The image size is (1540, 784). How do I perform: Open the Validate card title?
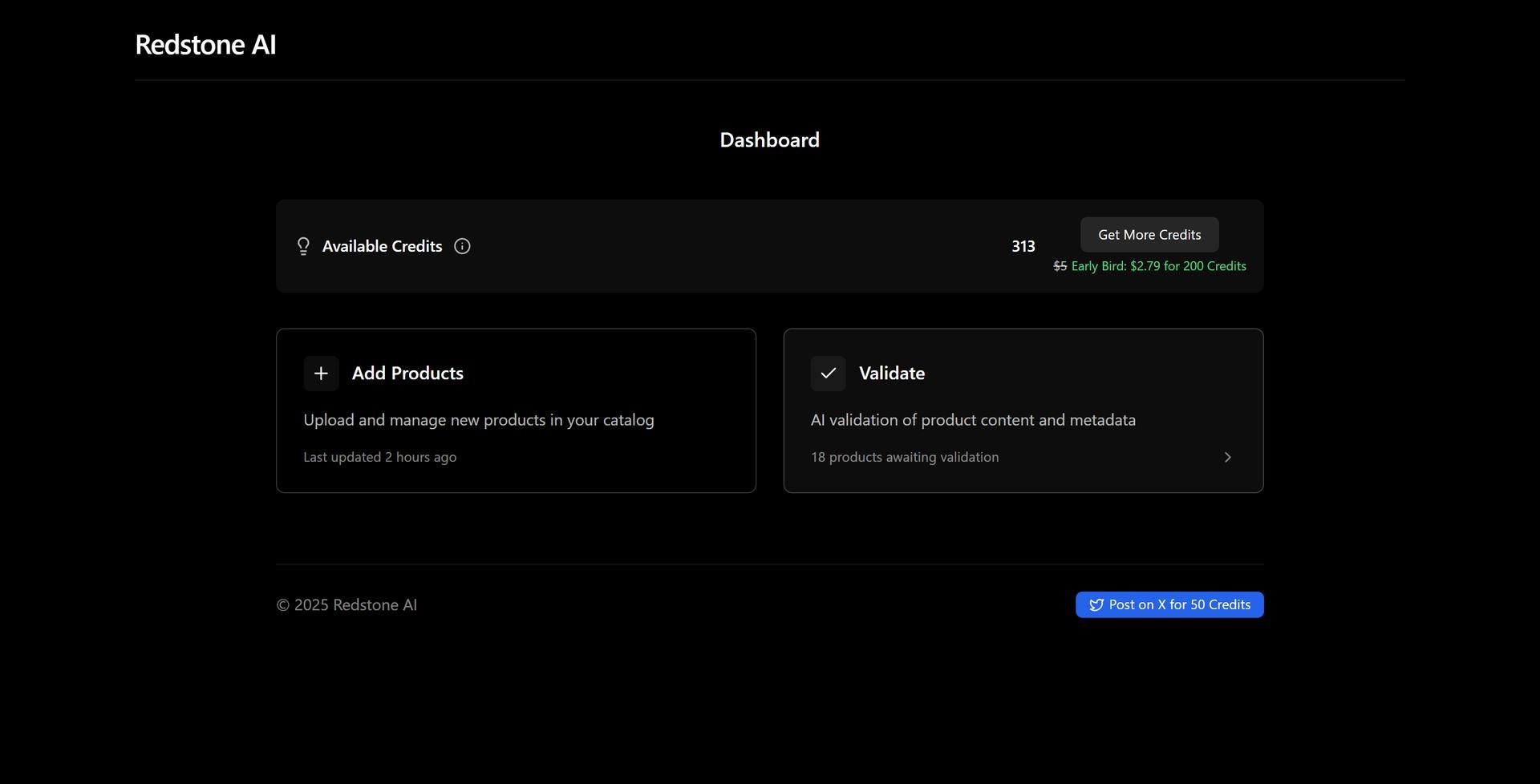point(892,374)
